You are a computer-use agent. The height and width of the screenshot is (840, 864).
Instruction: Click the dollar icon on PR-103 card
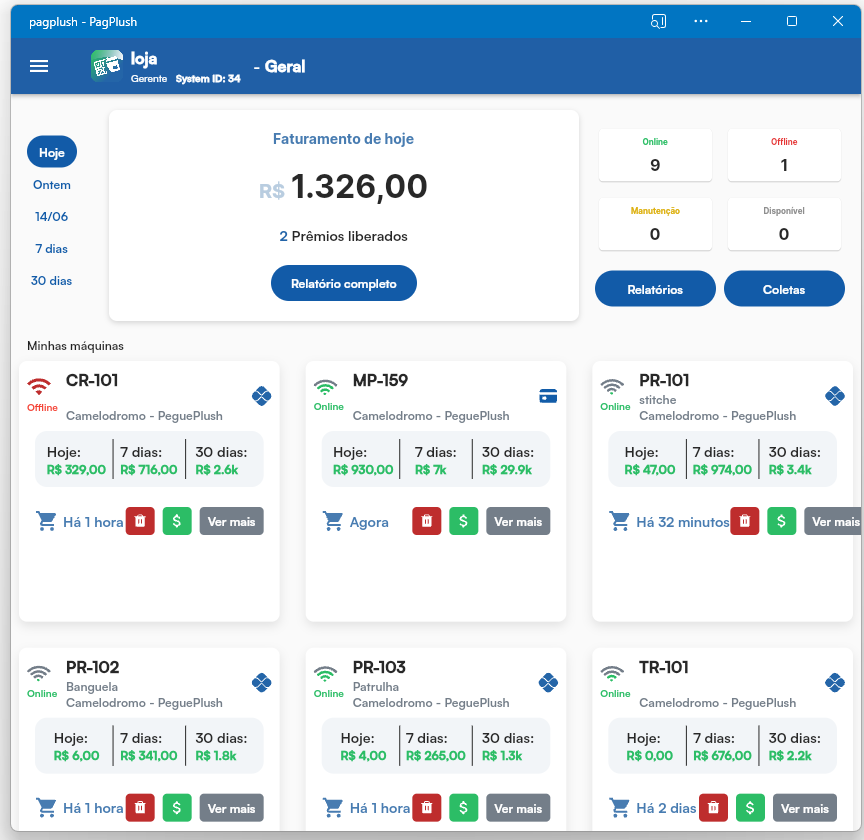coord(463,807)
